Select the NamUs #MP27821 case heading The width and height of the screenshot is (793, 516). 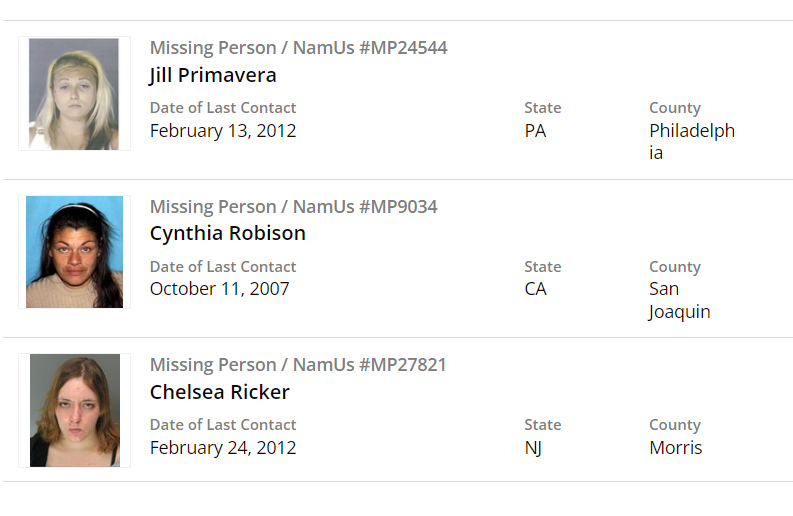point(298,365)
